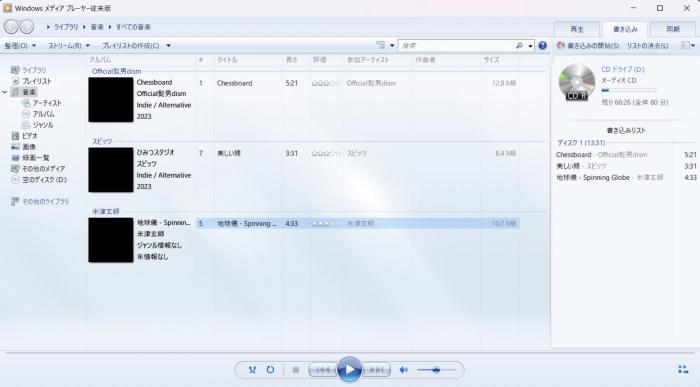
Task: Switch to the 書き込み tab
Action: coord(625,29)
